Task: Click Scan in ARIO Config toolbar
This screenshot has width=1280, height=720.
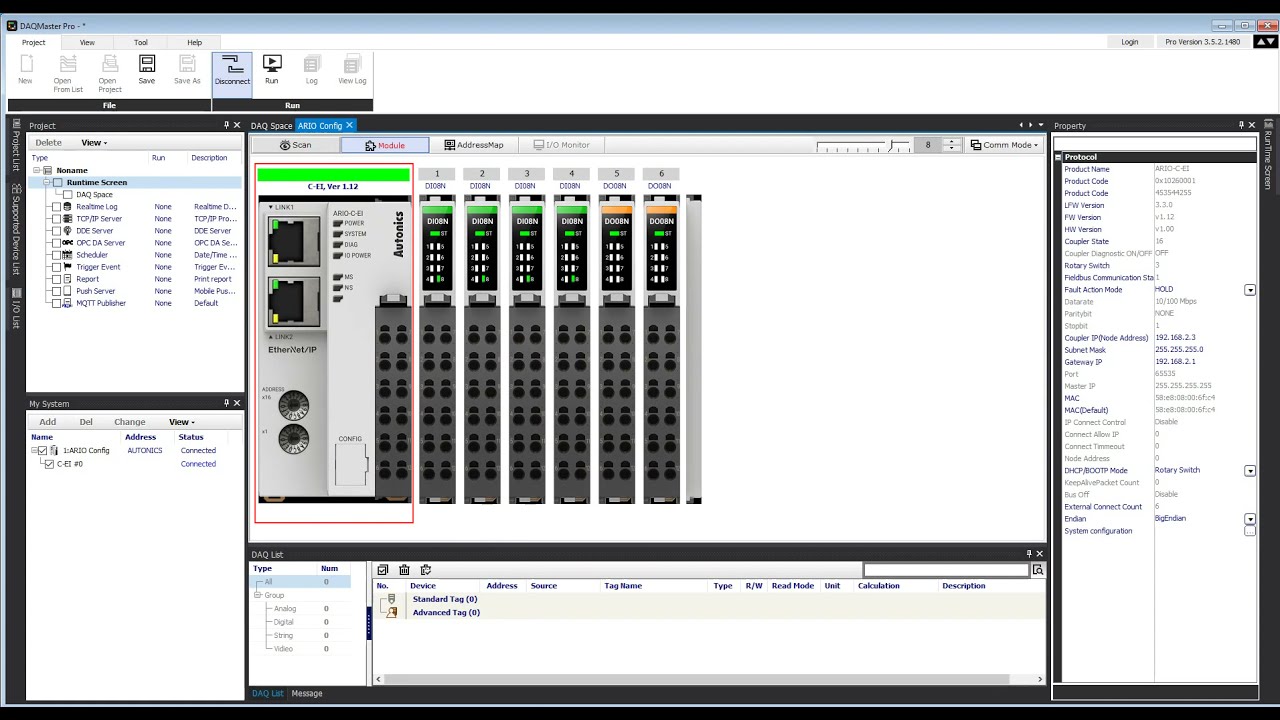Action: tap(295, 145)
